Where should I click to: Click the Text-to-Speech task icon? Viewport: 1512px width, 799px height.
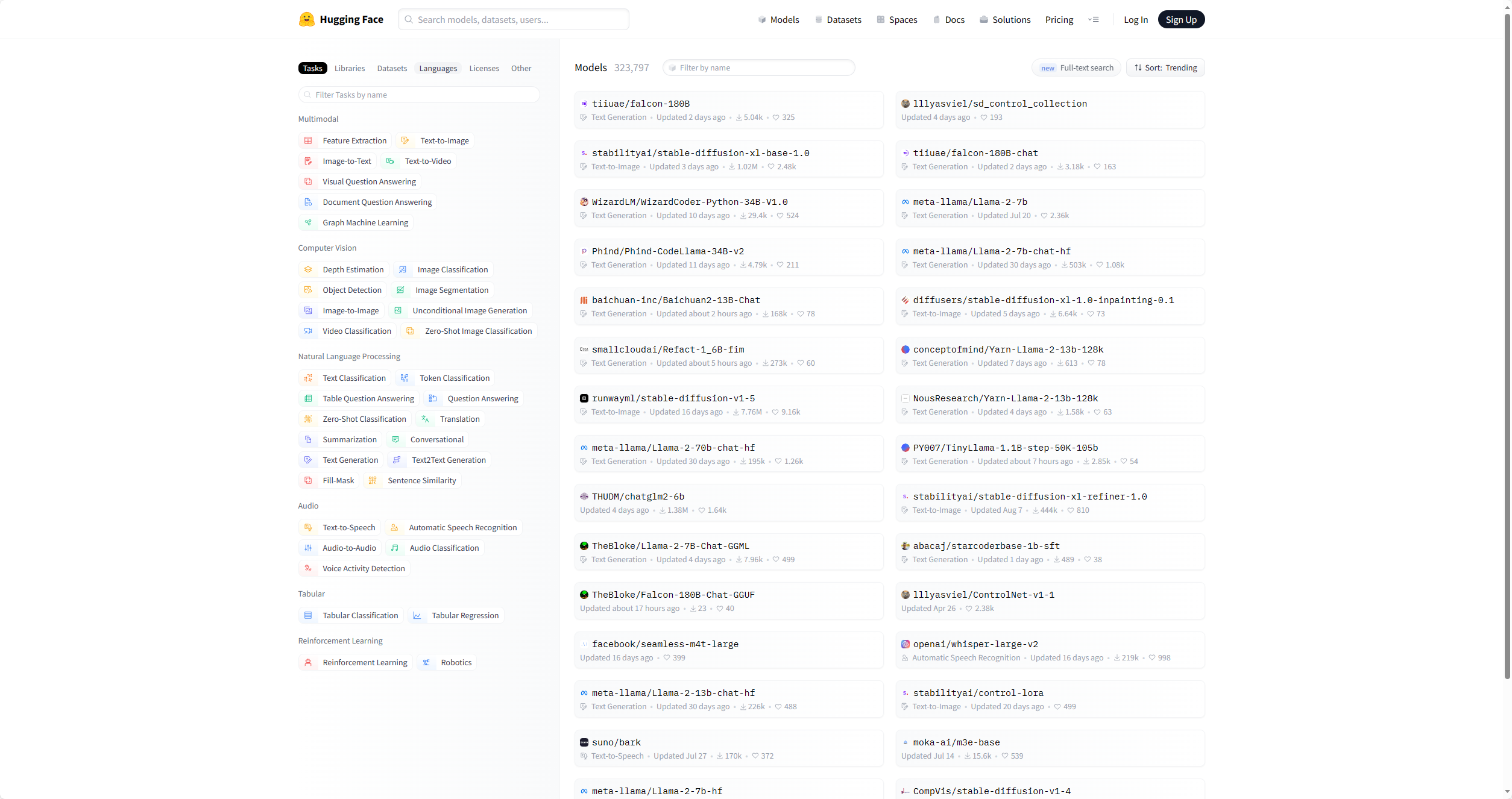tap(308, 527)
